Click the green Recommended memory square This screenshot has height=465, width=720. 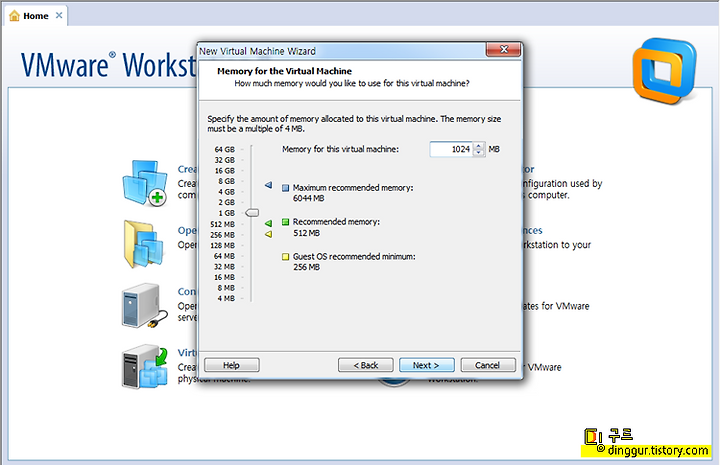click(x=286, y=222)
